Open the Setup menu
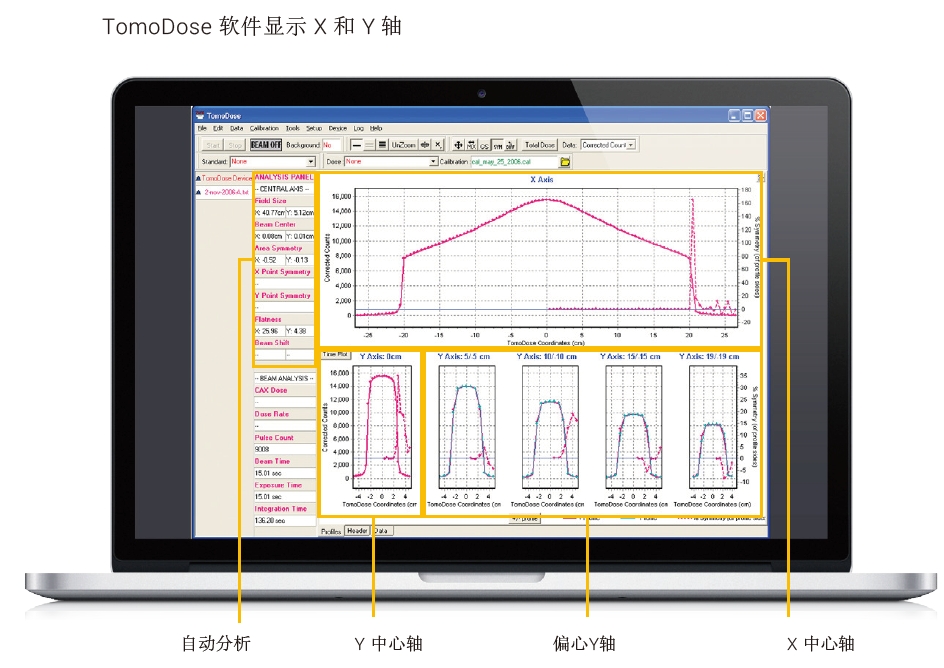 pyautogui.click(x=314, y=128)
